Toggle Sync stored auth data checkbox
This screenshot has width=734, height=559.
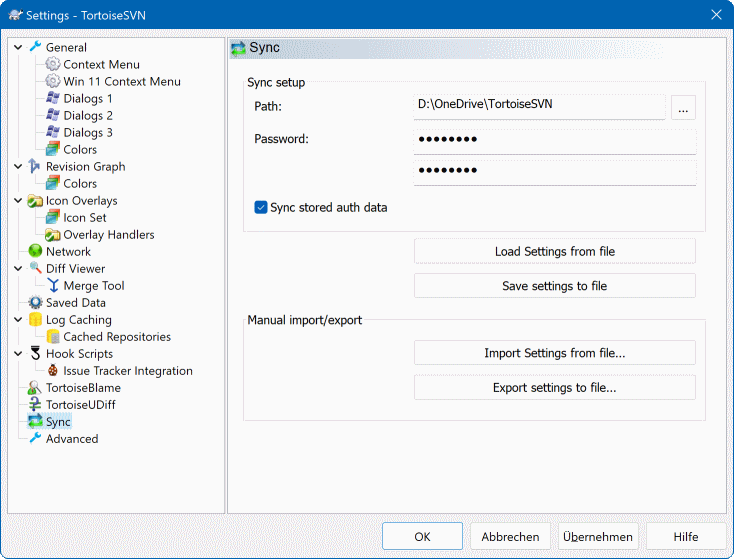click(261, 207)
